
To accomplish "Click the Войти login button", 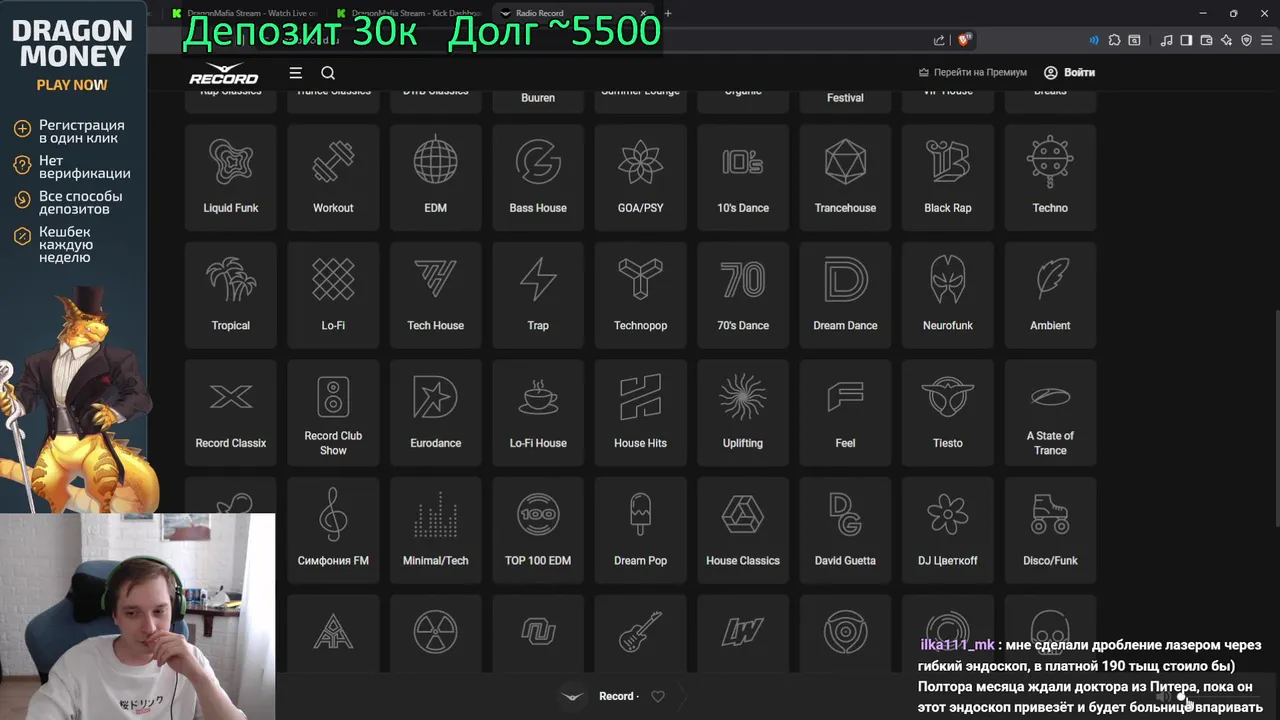I will pyautogui.click(x=1070, y=73).
